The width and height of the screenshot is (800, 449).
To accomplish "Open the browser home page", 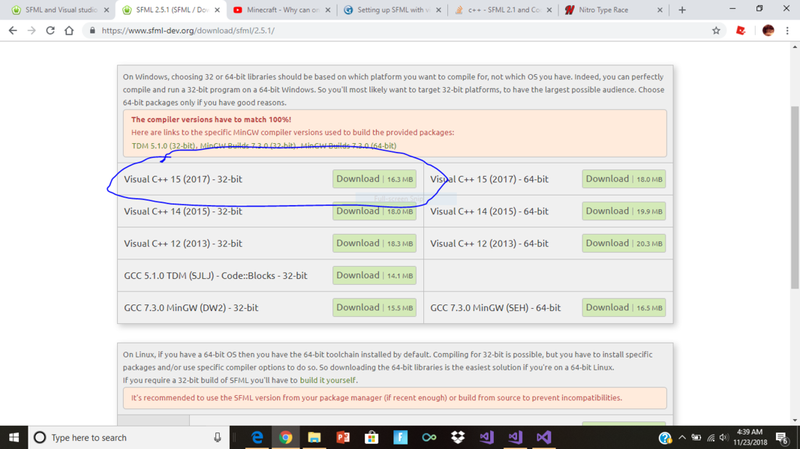I will coord(69,31).
